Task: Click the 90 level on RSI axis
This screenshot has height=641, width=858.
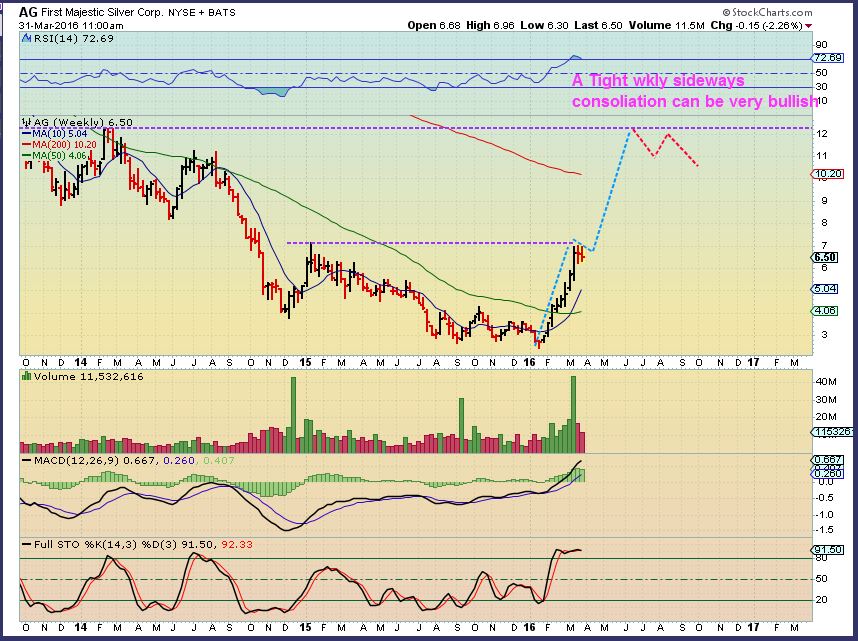Action: tap(821, 45)
